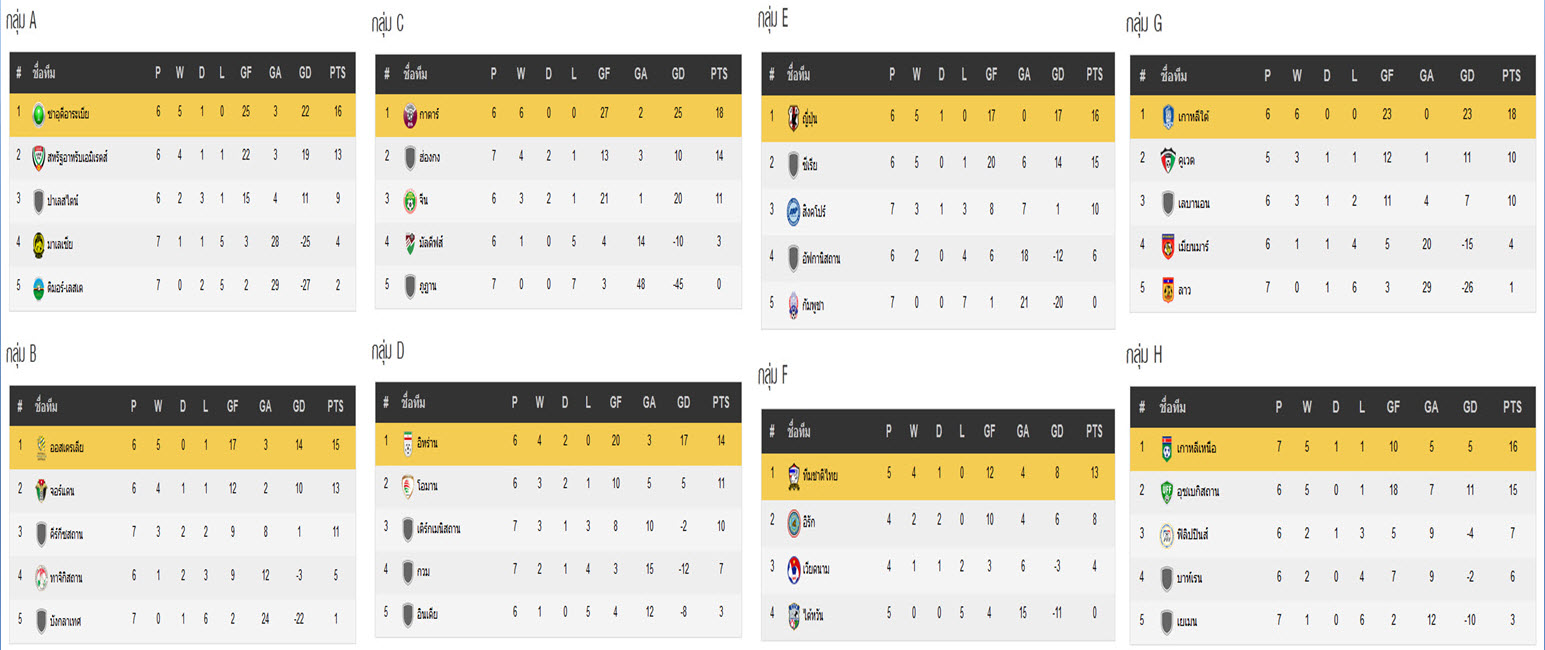
Task: Click the Maldives crest in Group C
Action: point(409,242)
